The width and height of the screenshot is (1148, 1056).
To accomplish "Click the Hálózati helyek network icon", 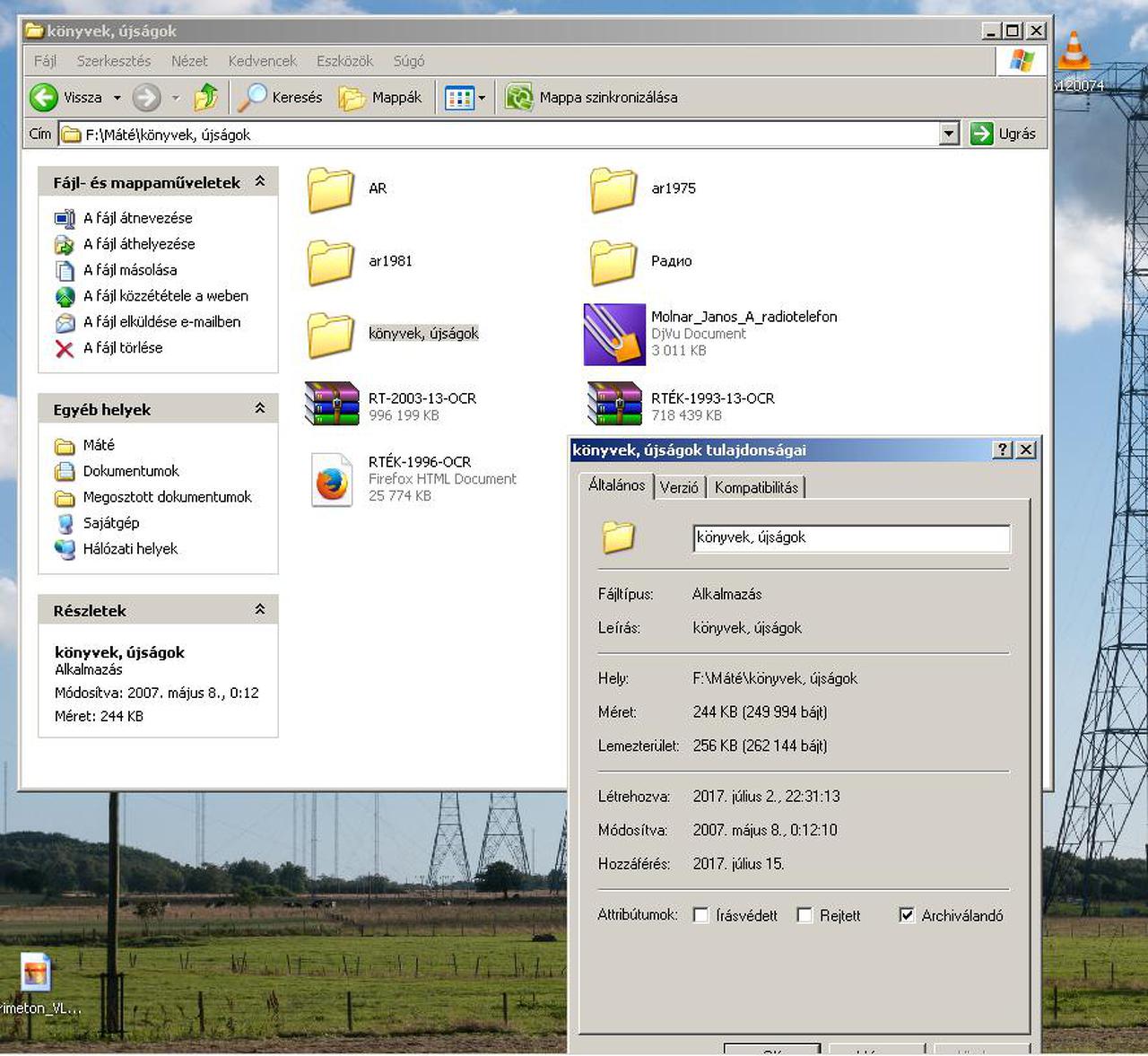I will point(65,549).
